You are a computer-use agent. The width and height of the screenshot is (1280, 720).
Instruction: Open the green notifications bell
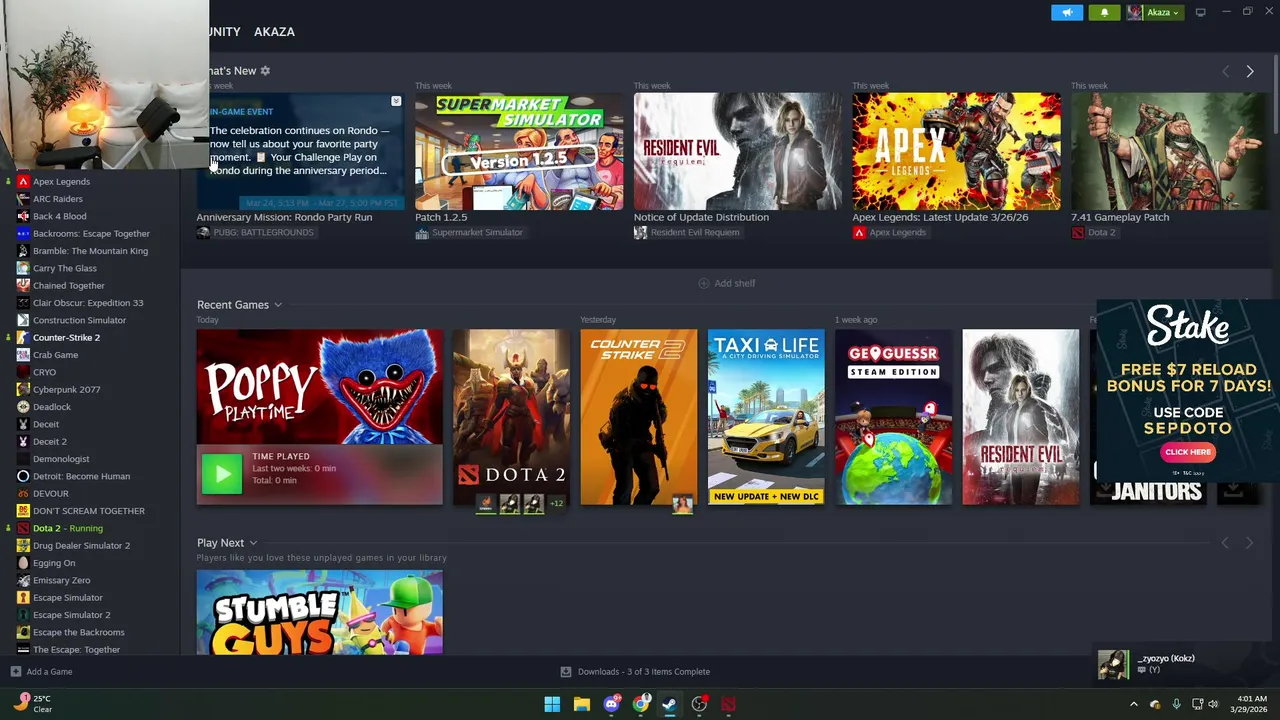[x=1104, y=12]
